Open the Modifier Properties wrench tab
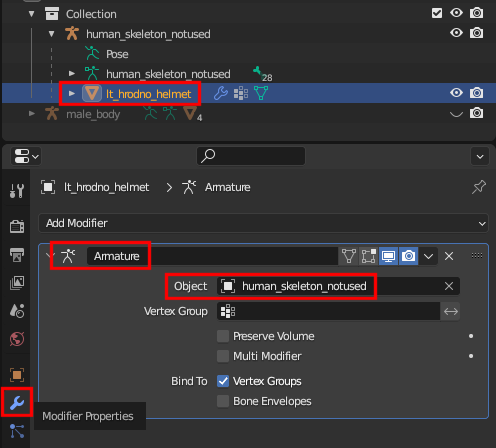The height and width of the screenshot is (448, 496). pyautogui.click(x=17, y=402)
